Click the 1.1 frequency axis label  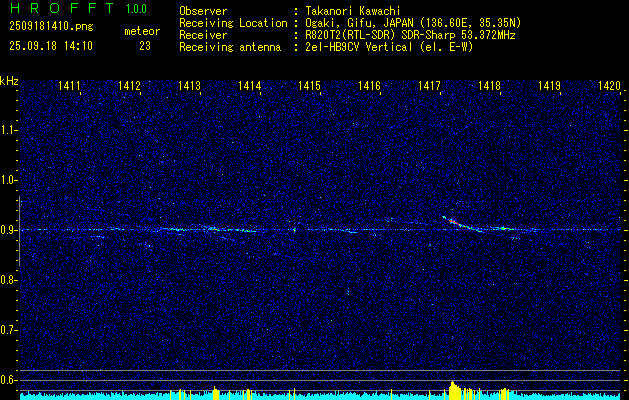[9, 130]
